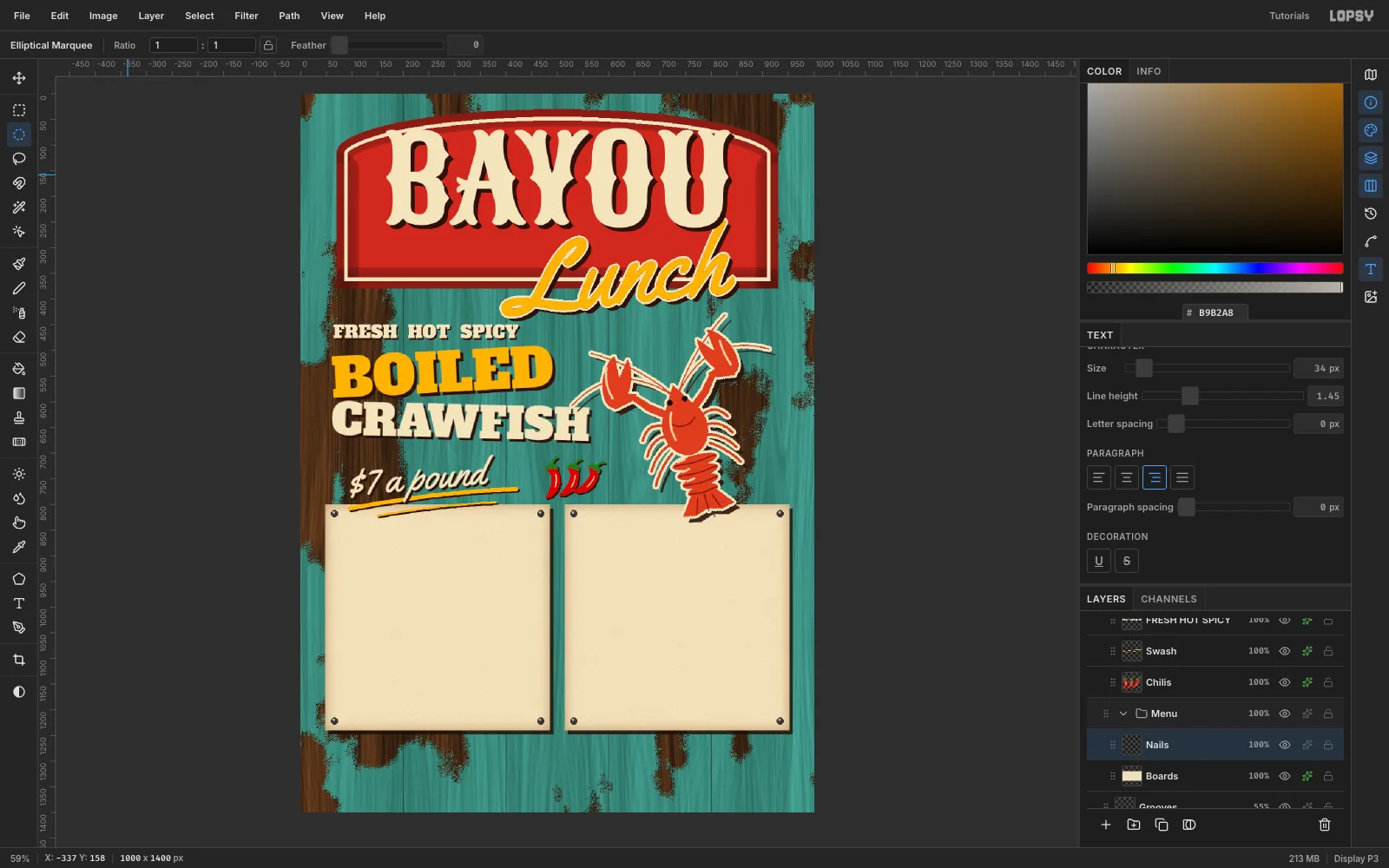Screen dimensions: 1389x868
Task: Select the Magic Wand tool
Action: (x=19, y=207)
